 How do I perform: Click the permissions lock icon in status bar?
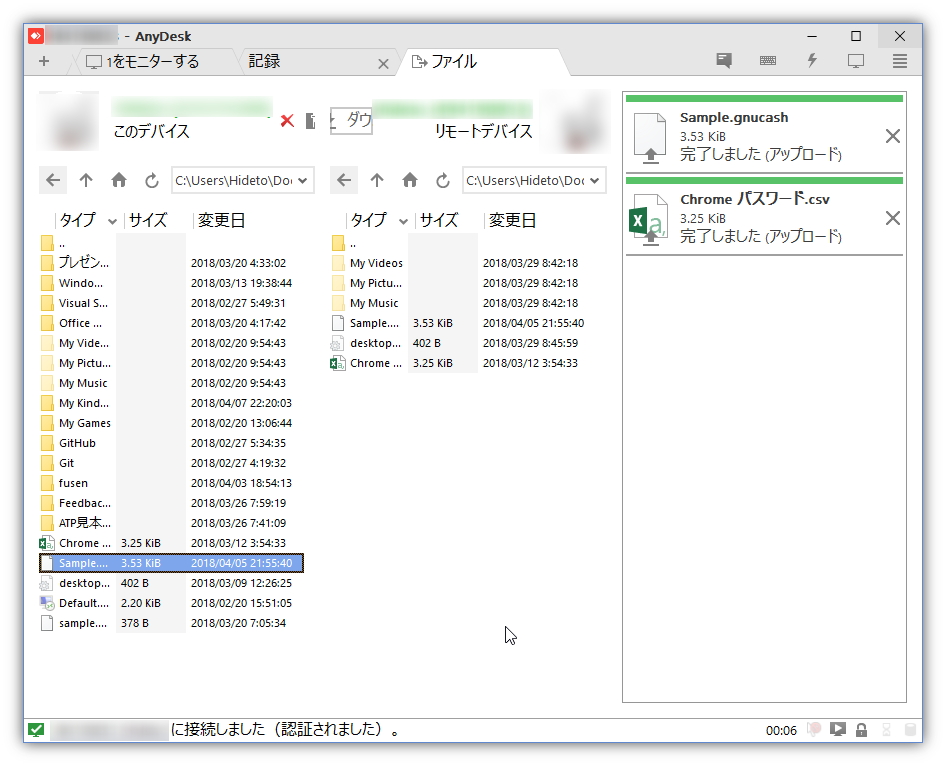(862, 730)
